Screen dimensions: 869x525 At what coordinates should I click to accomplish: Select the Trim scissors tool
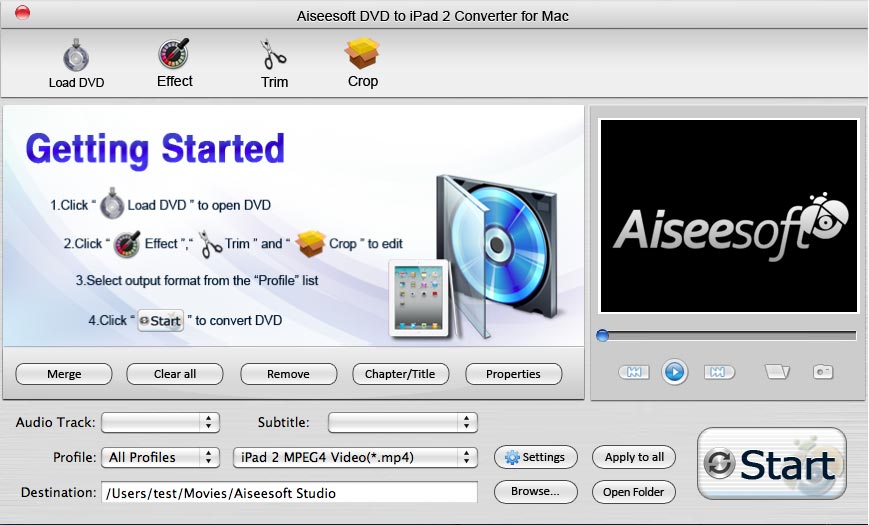tap(274, 62)
